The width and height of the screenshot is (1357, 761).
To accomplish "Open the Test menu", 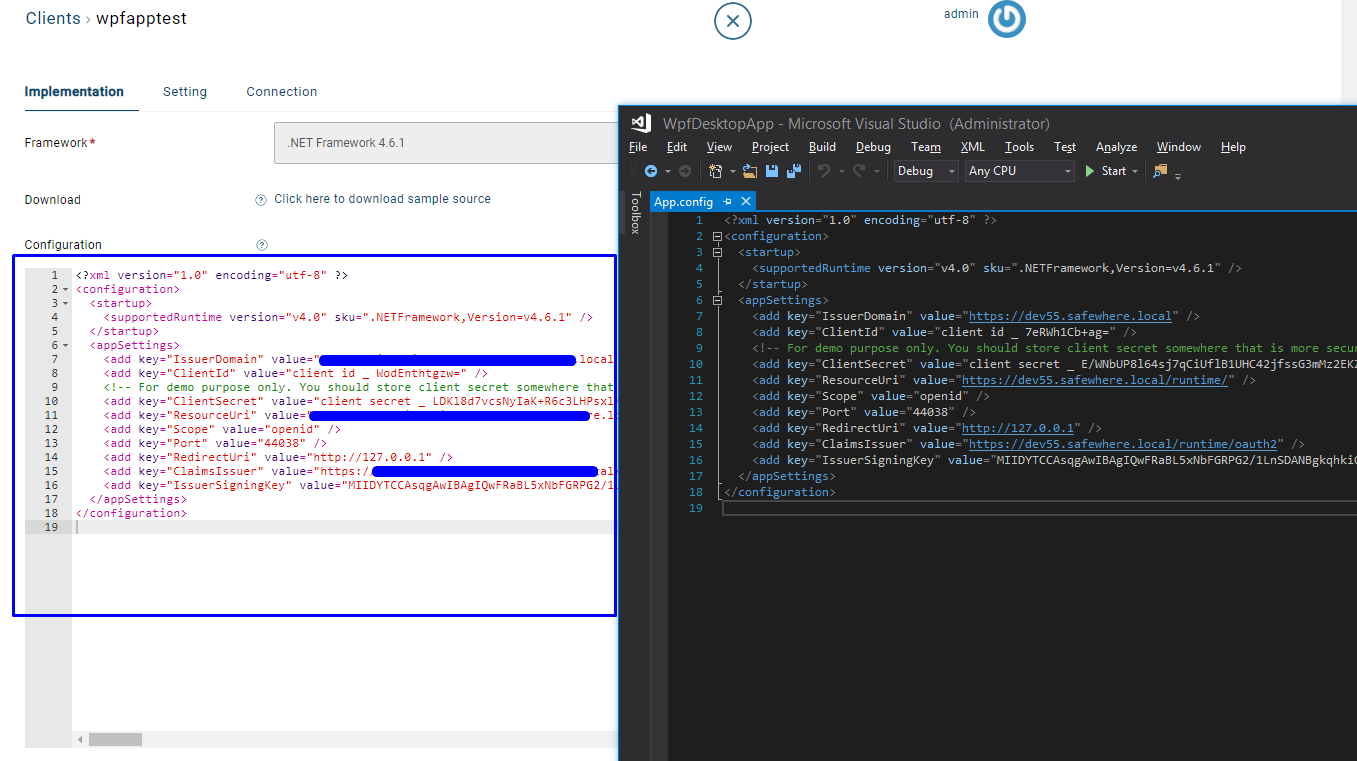I will coord(1065,147).
